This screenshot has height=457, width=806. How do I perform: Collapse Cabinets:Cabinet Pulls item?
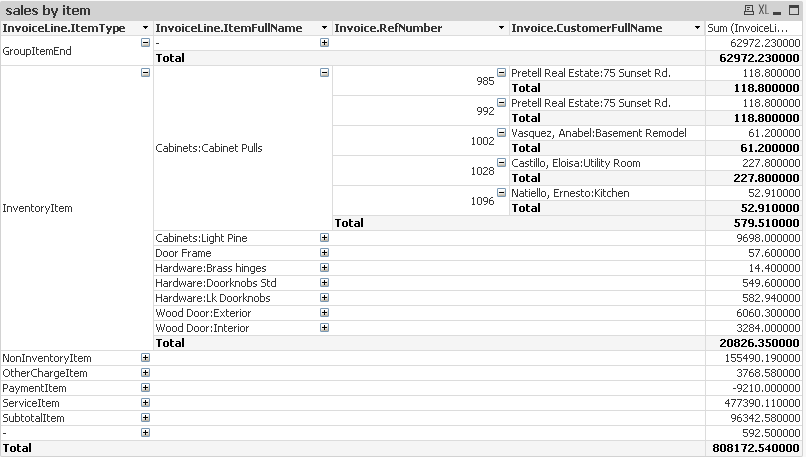coord(324,72)
